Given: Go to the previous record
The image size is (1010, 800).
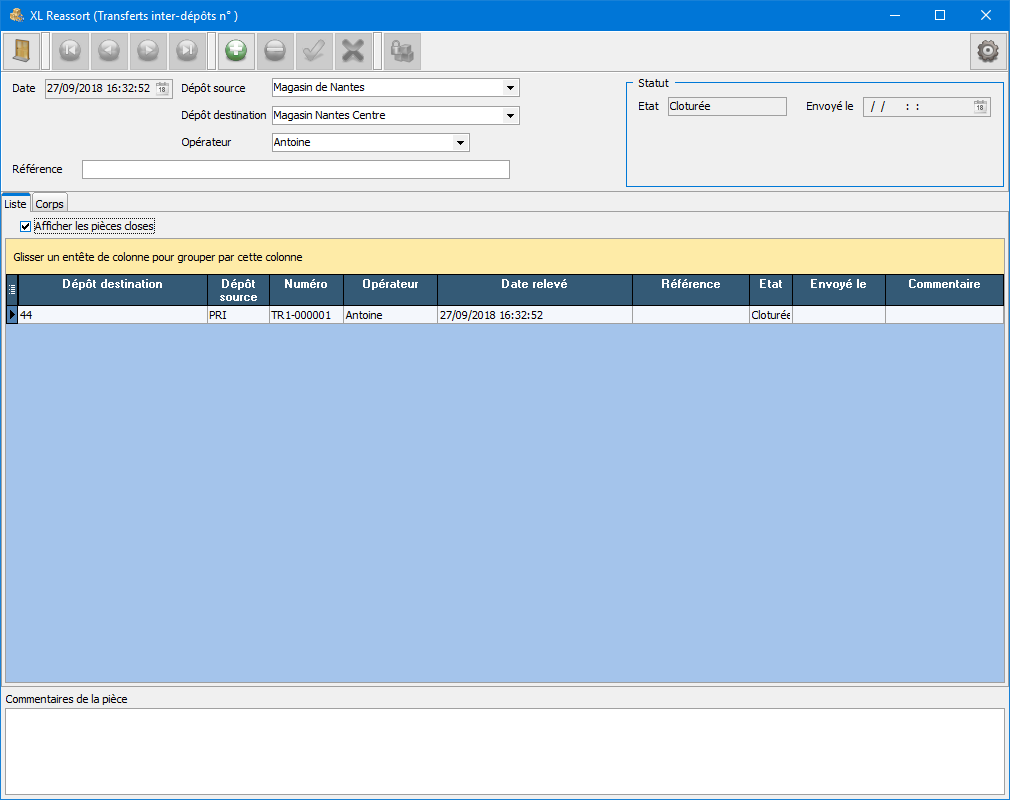Looking at the screenshot, I should pos(110,51).
